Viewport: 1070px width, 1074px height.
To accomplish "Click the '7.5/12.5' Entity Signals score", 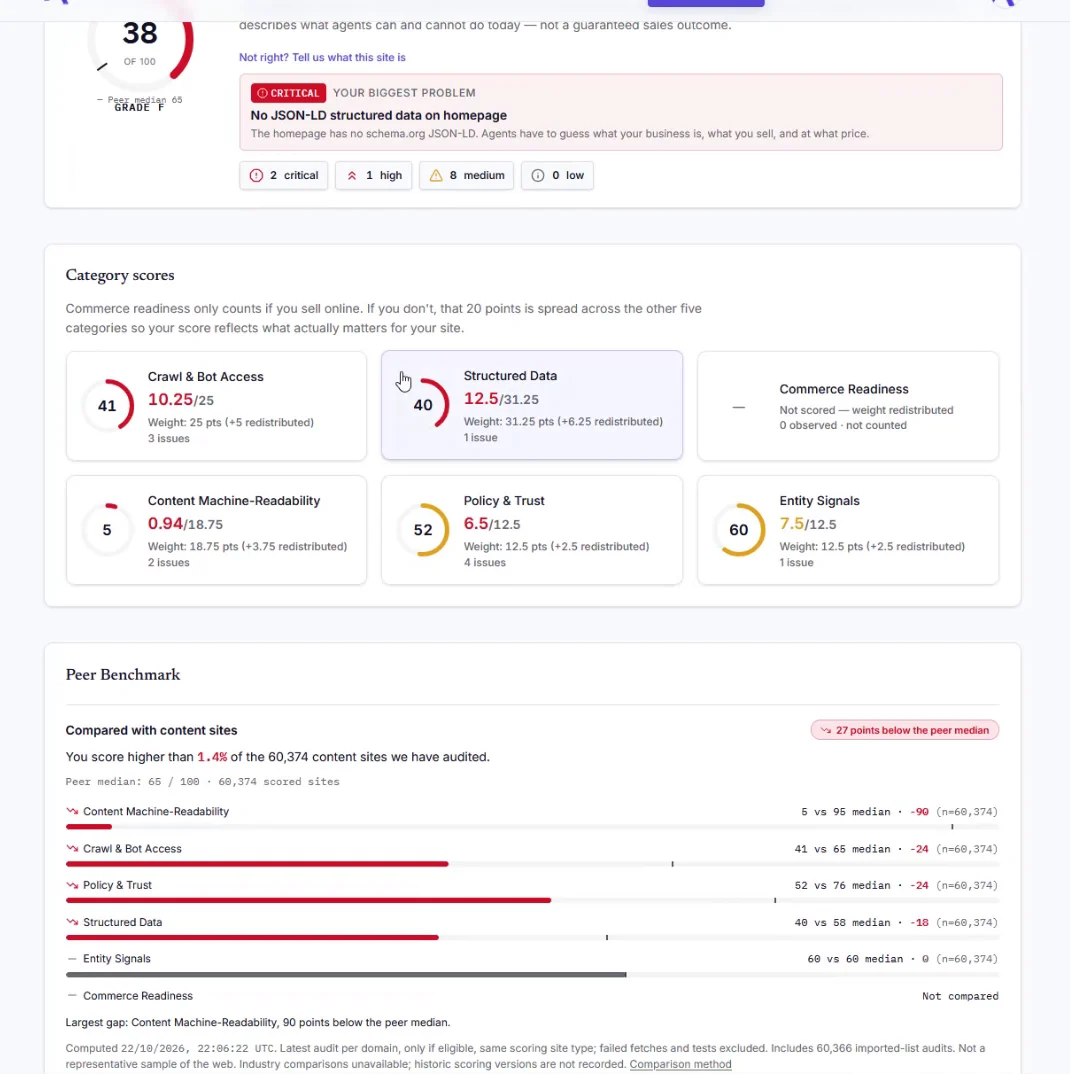I will pyautogui.click(x=808, y=524).
